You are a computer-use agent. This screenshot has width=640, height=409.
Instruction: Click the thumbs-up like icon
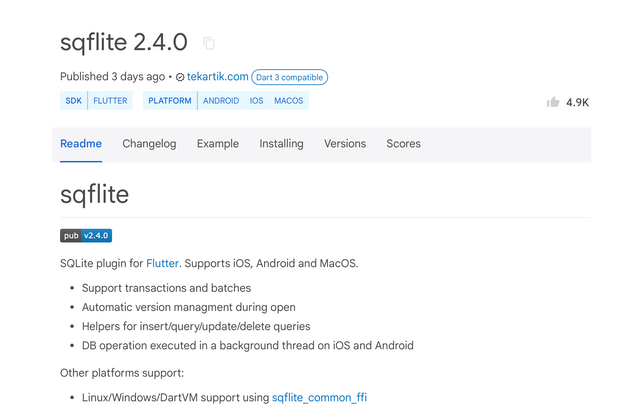(553, 102)
